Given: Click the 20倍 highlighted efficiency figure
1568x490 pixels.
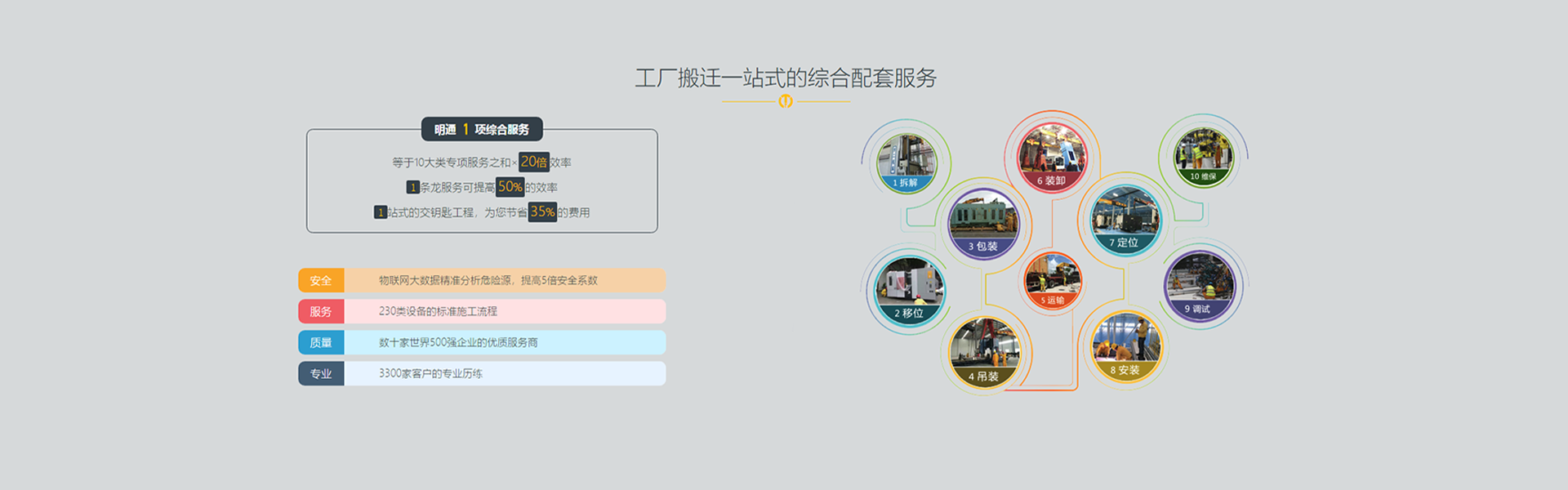Looking at the screenshot, I should tap(534, 162).
